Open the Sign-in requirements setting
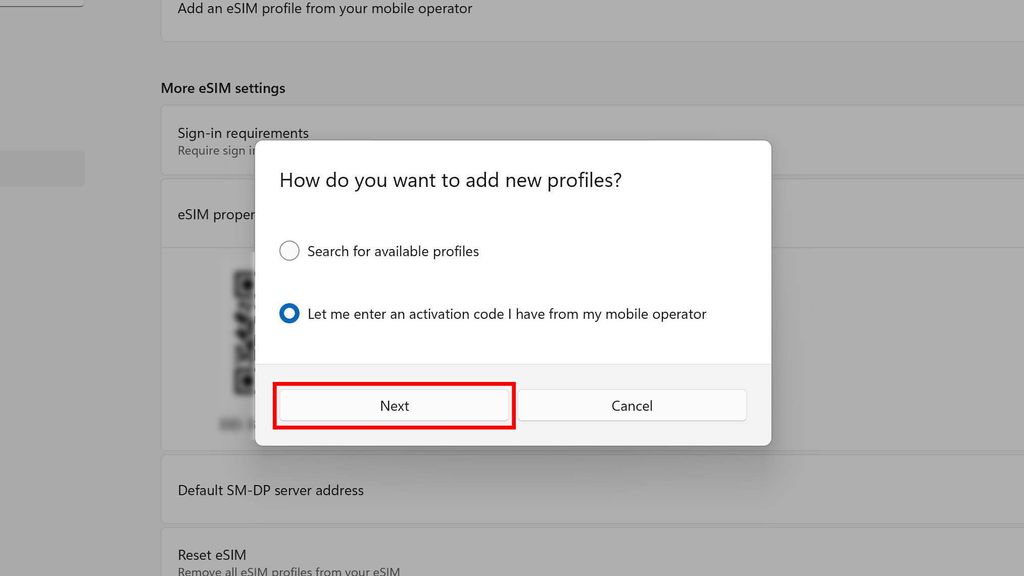This screenshot has height=576, width=1024. click(244, 133)
